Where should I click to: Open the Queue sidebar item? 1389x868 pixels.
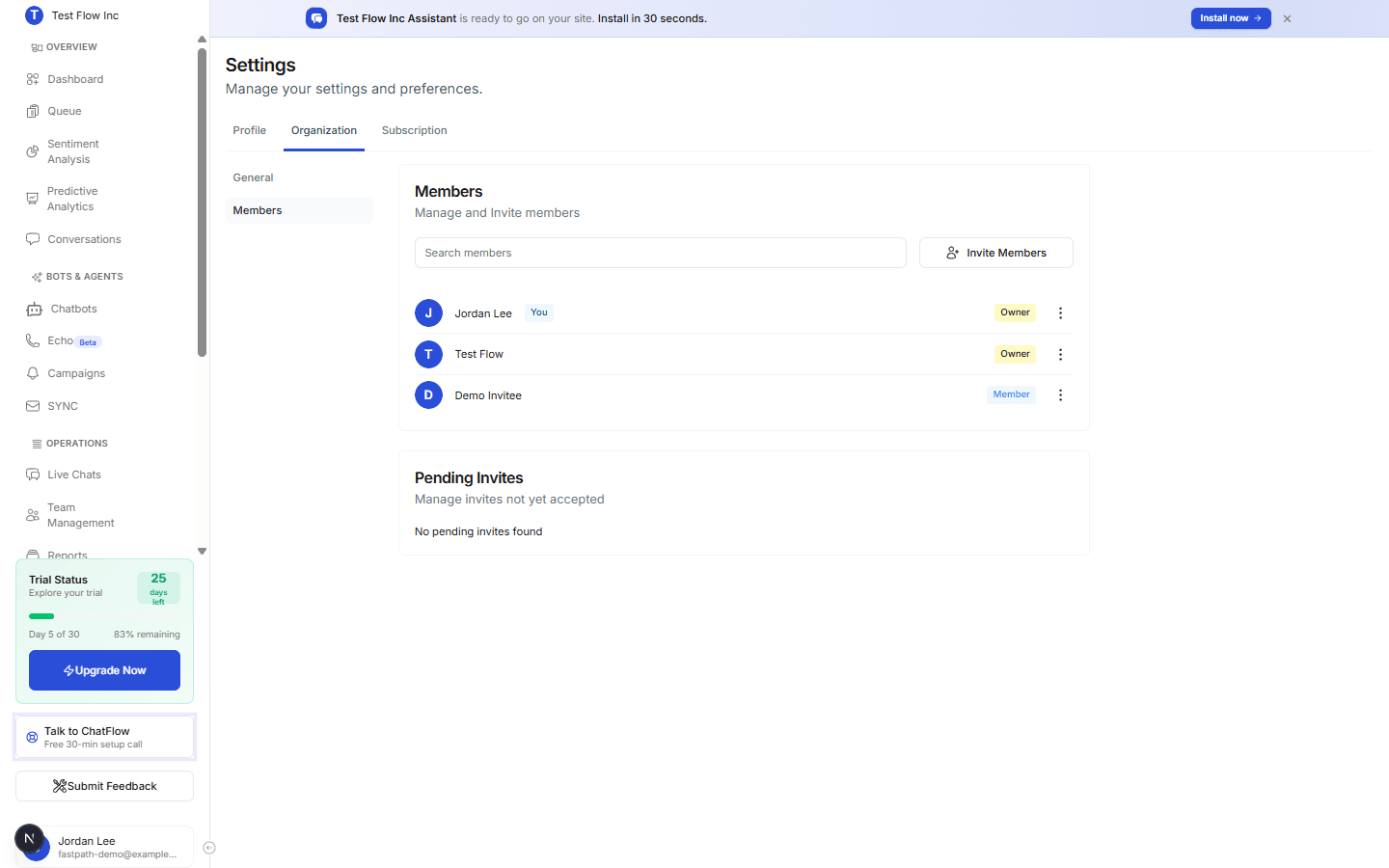click(65, 111)
